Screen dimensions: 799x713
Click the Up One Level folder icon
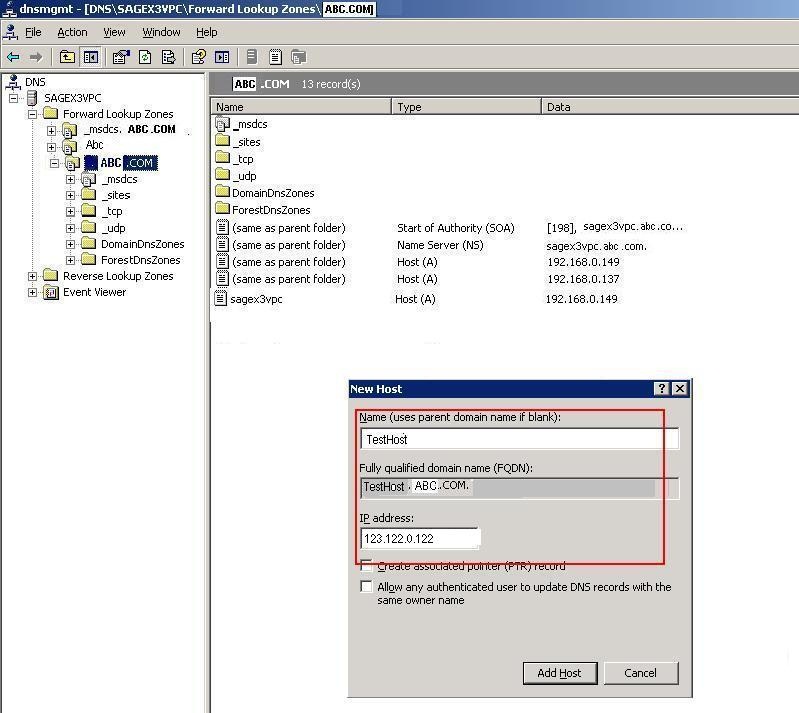point(67,57)
